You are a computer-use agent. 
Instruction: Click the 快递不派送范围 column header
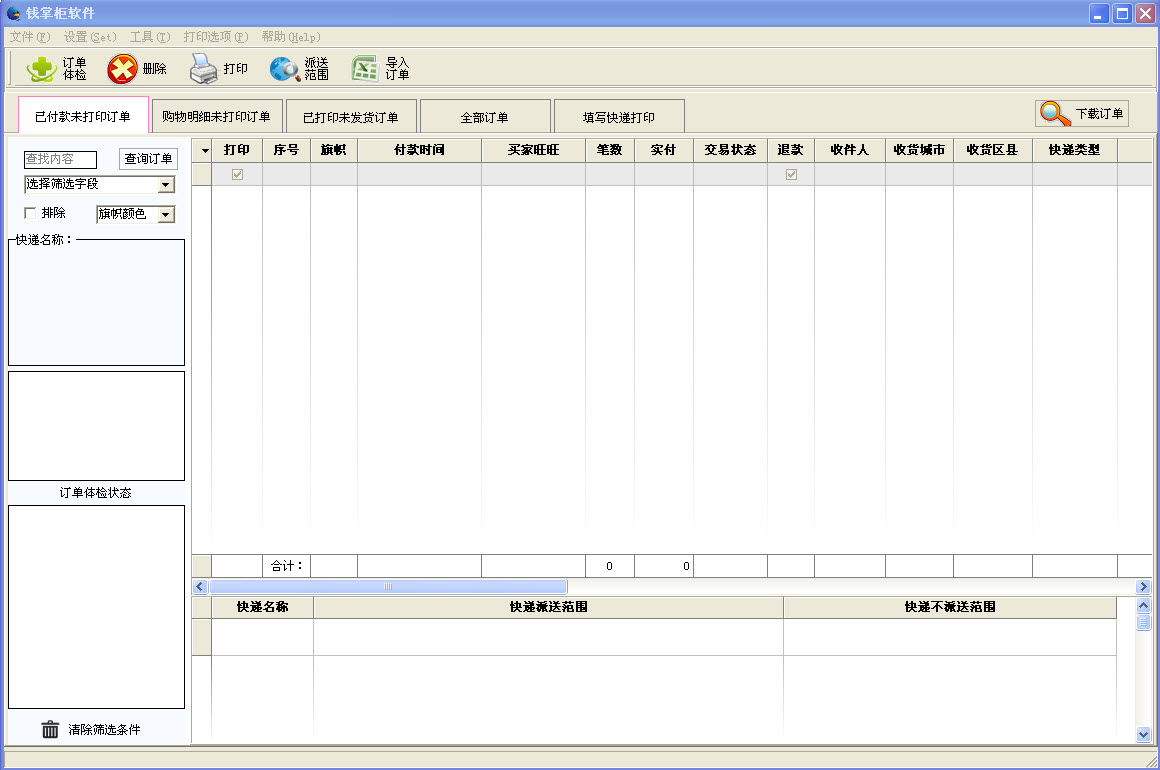coord(950,607)
